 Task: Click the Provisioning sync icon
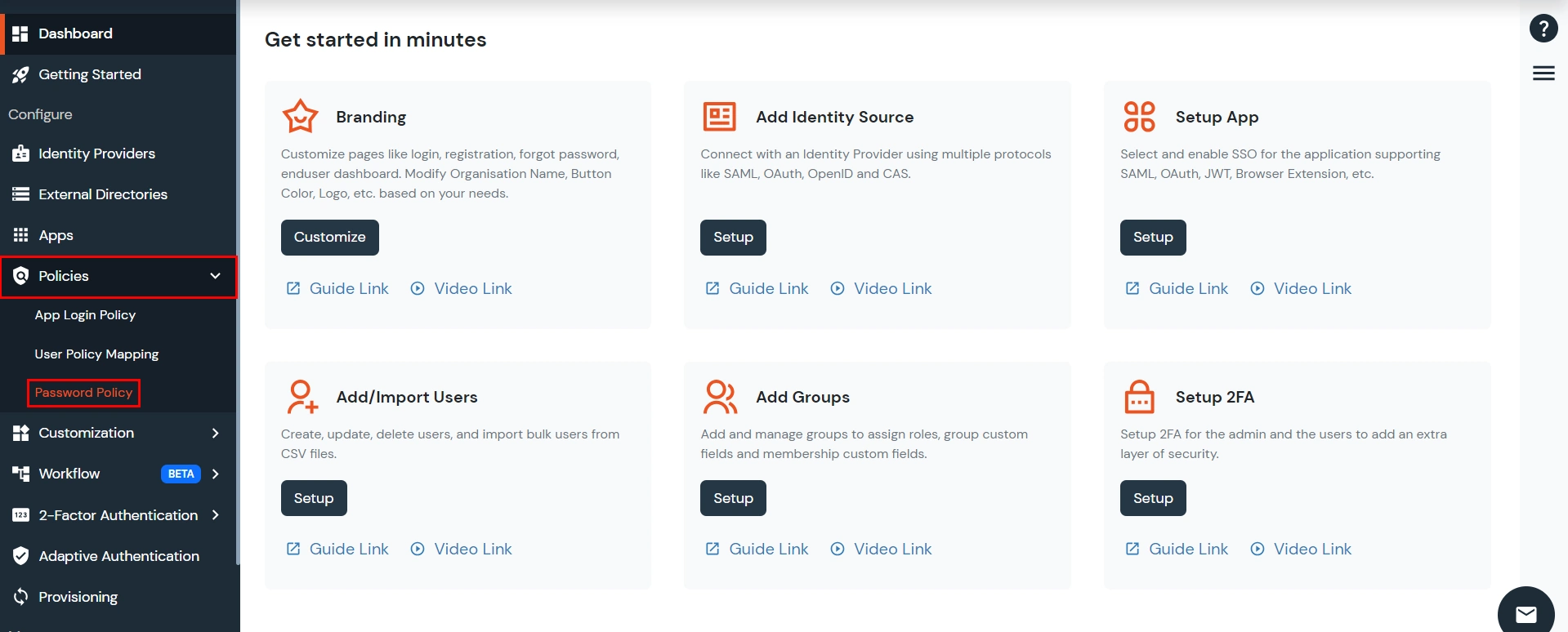click(x=20, y=597)
